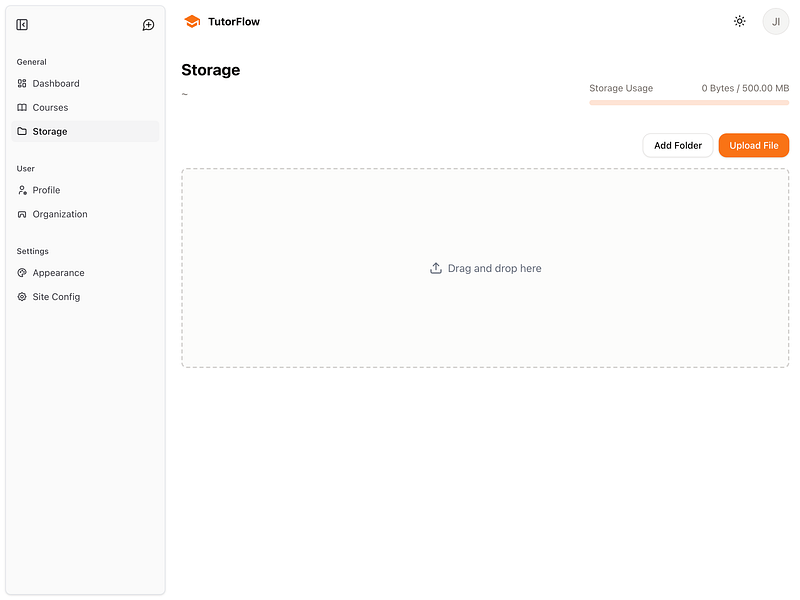Click the TutorFlow graduation cap logo

tap(190, 20)
